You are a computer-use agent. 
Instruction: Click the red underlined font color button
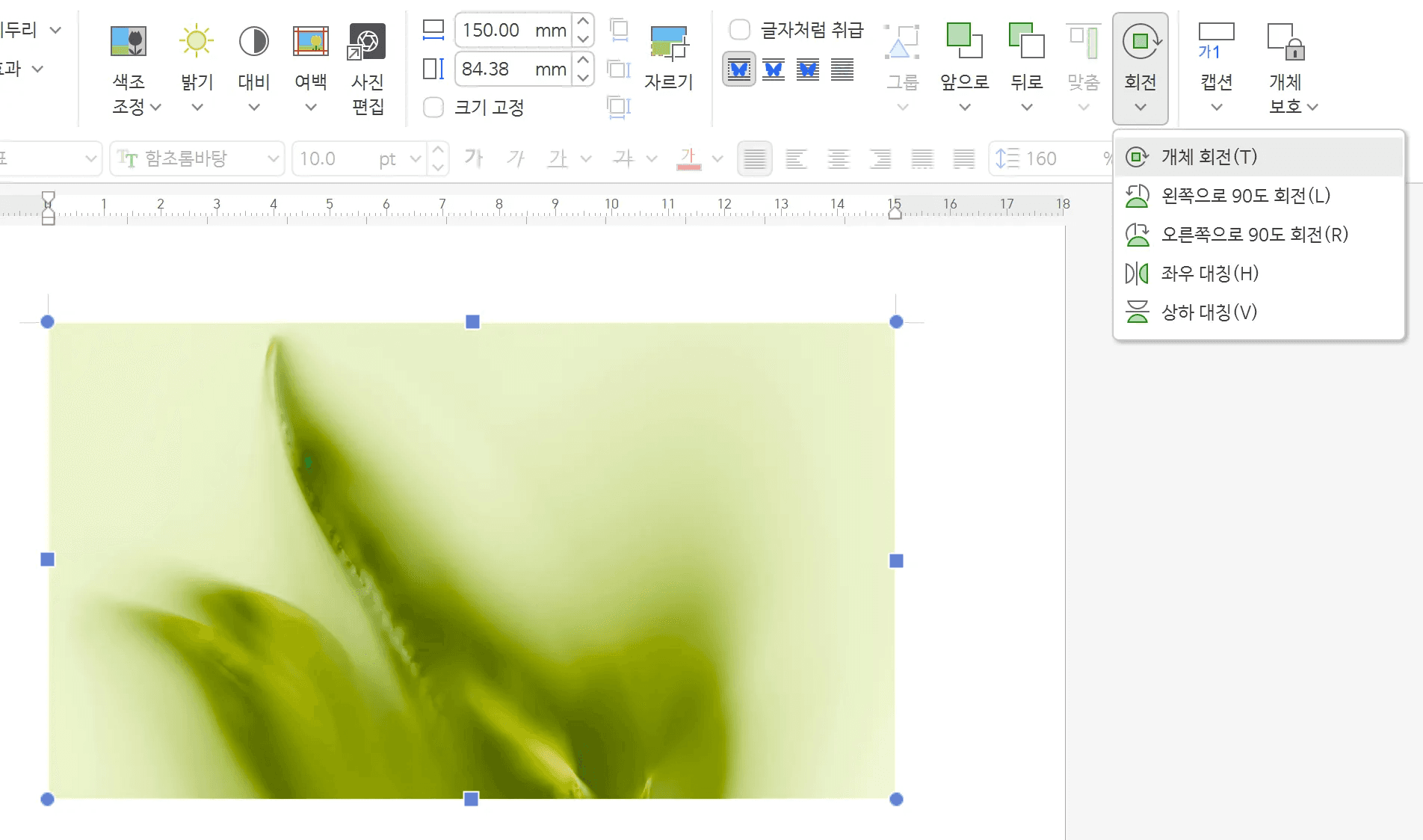(x=688, y=158)
